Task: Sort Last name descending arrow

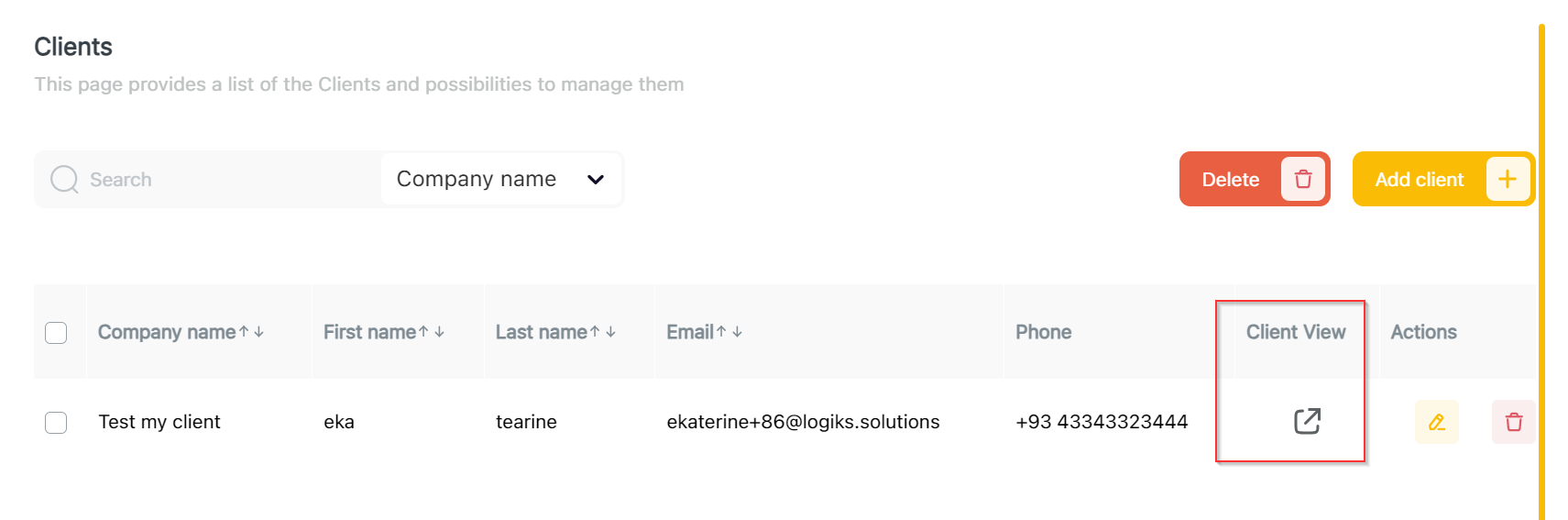Action: click(610, 332)
